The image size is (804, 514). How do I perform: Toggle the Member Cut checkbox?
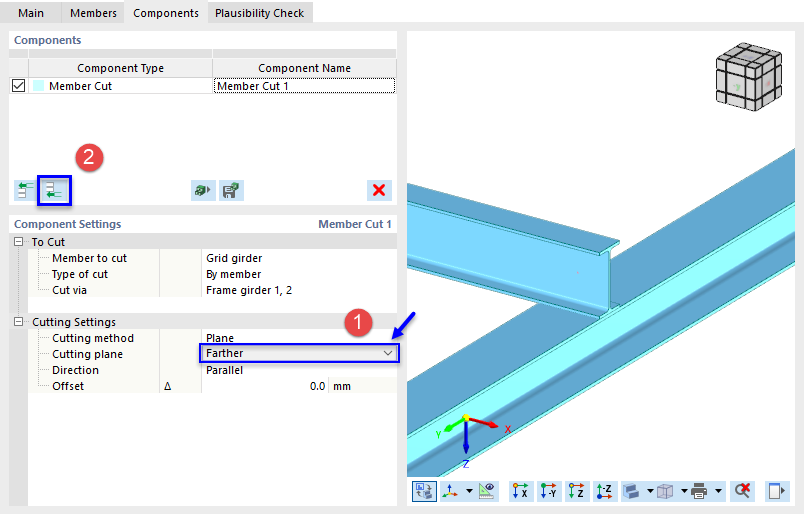click(x=18, y=86)
